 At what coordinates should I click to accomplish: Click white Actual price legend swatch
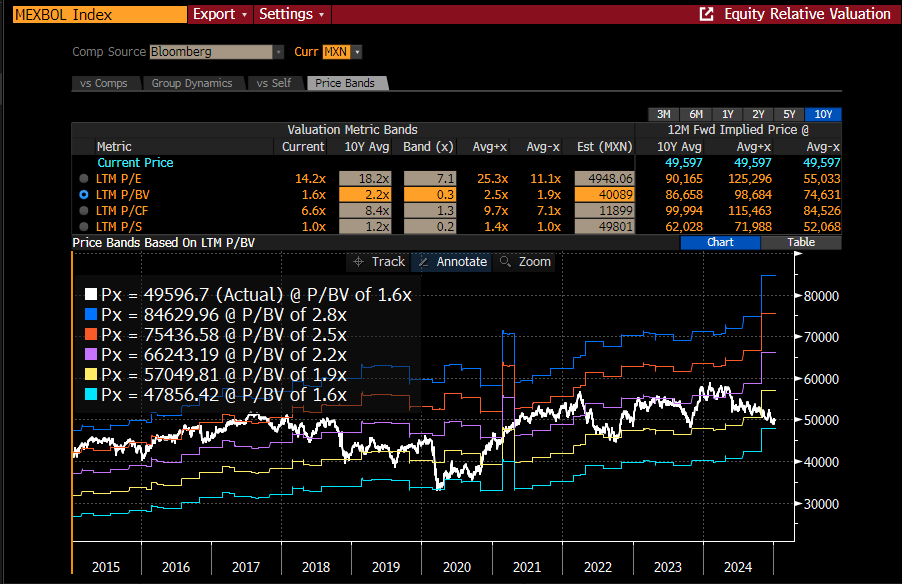tap(91, 295)
